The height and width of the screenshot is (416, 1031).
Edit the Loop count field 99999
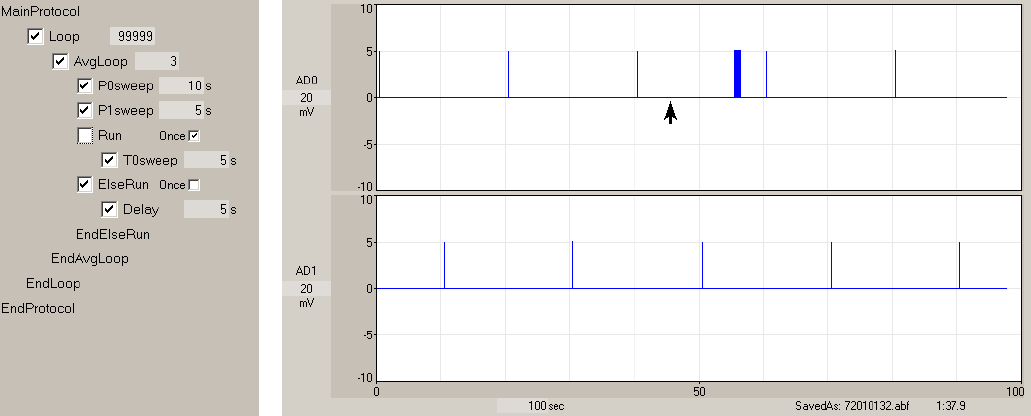[x=133, y=37]
